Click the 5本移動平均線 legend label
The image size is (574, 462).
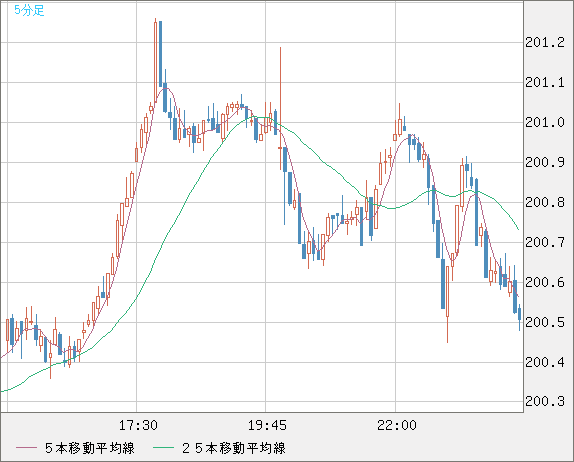(90, 448)
